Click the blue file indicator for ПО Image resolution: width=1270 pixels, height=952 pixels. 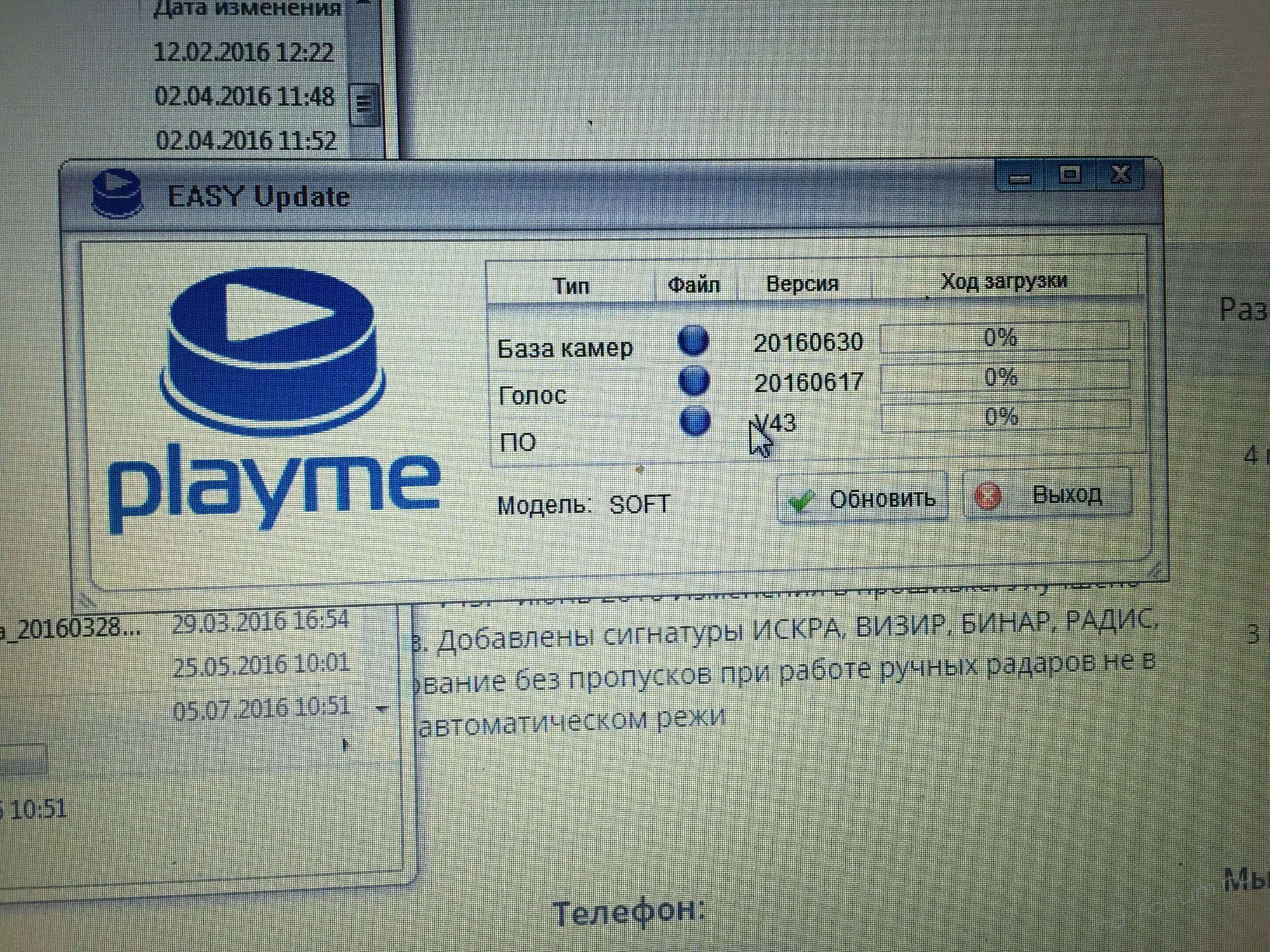coord(695,420)
